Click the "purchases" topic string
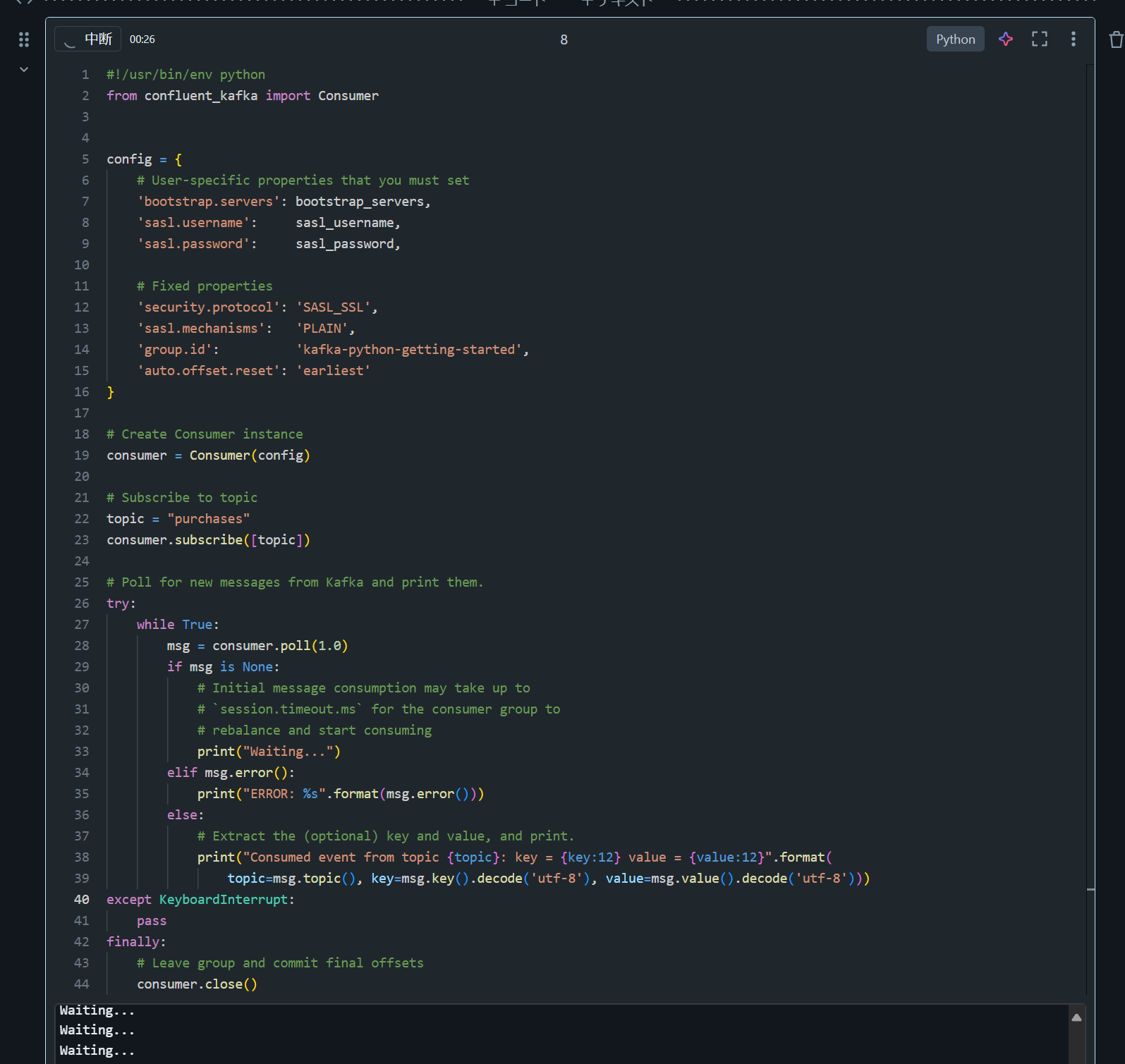The width and height of the screenshot is (1125, 1064). click(209, 519)
